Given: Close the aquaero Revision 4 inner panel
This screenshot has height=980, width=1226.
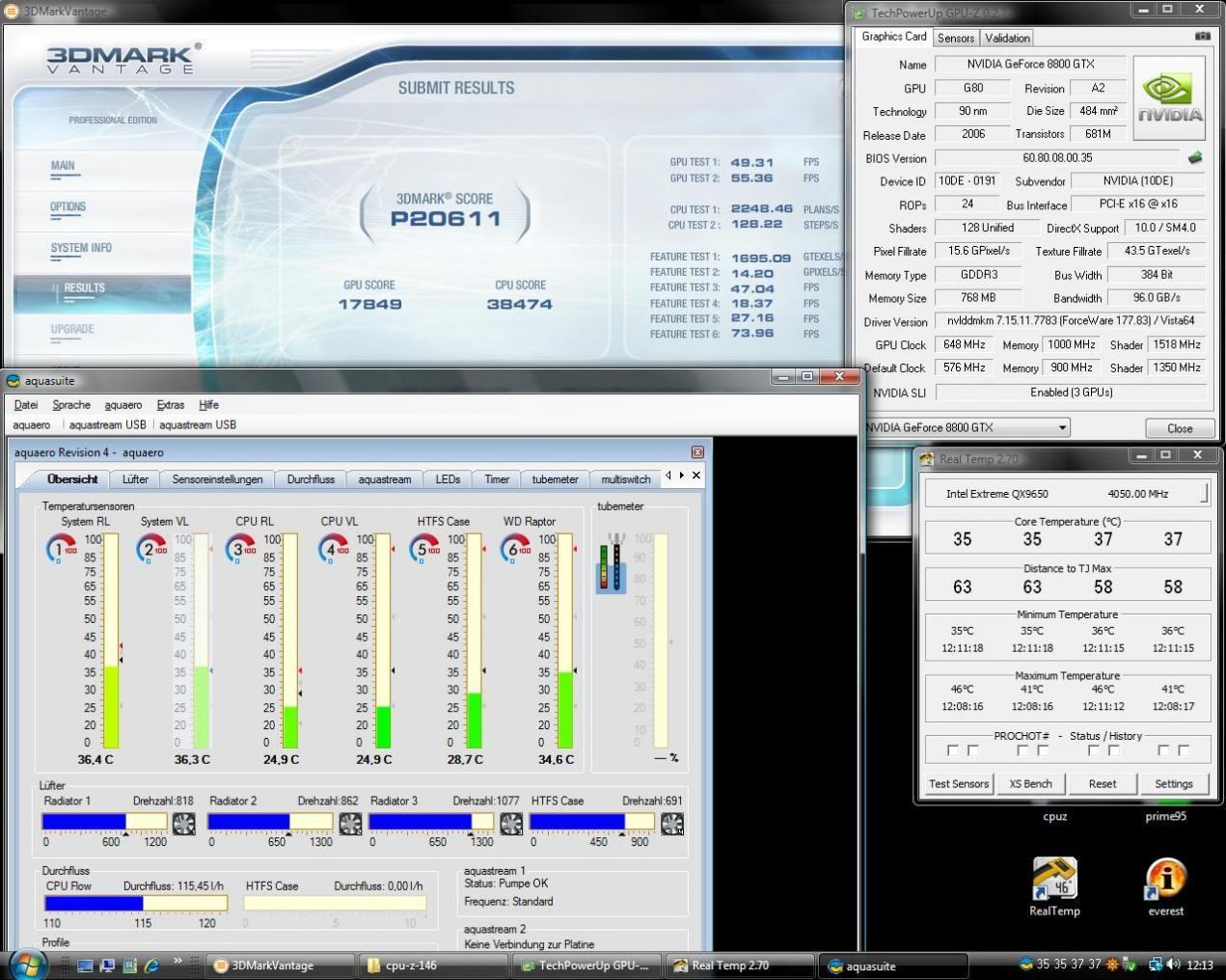Looking at the screenshot, I should [697, 452].
